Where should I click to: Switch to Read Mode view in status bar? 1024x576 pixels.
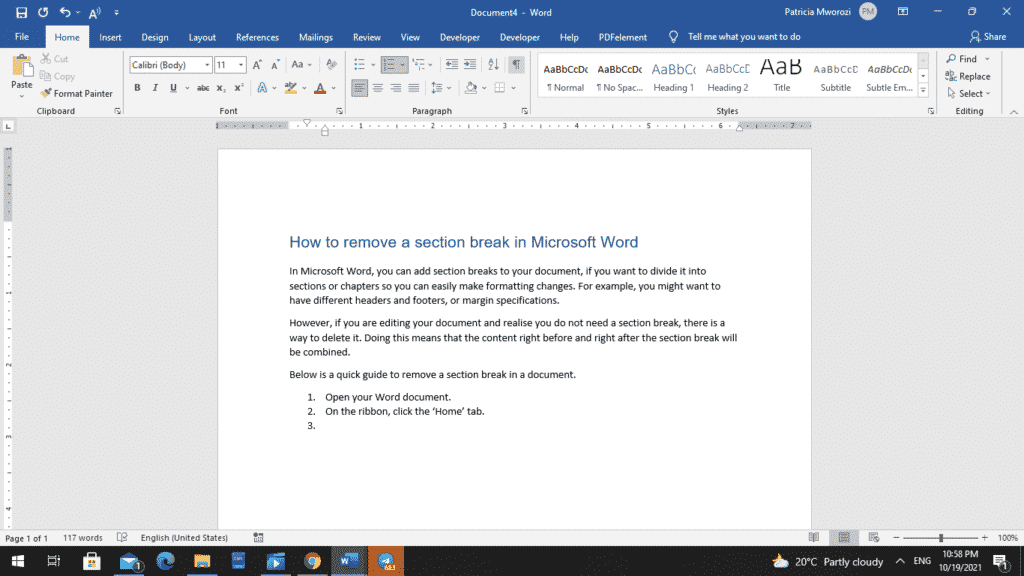coord(814,538)
